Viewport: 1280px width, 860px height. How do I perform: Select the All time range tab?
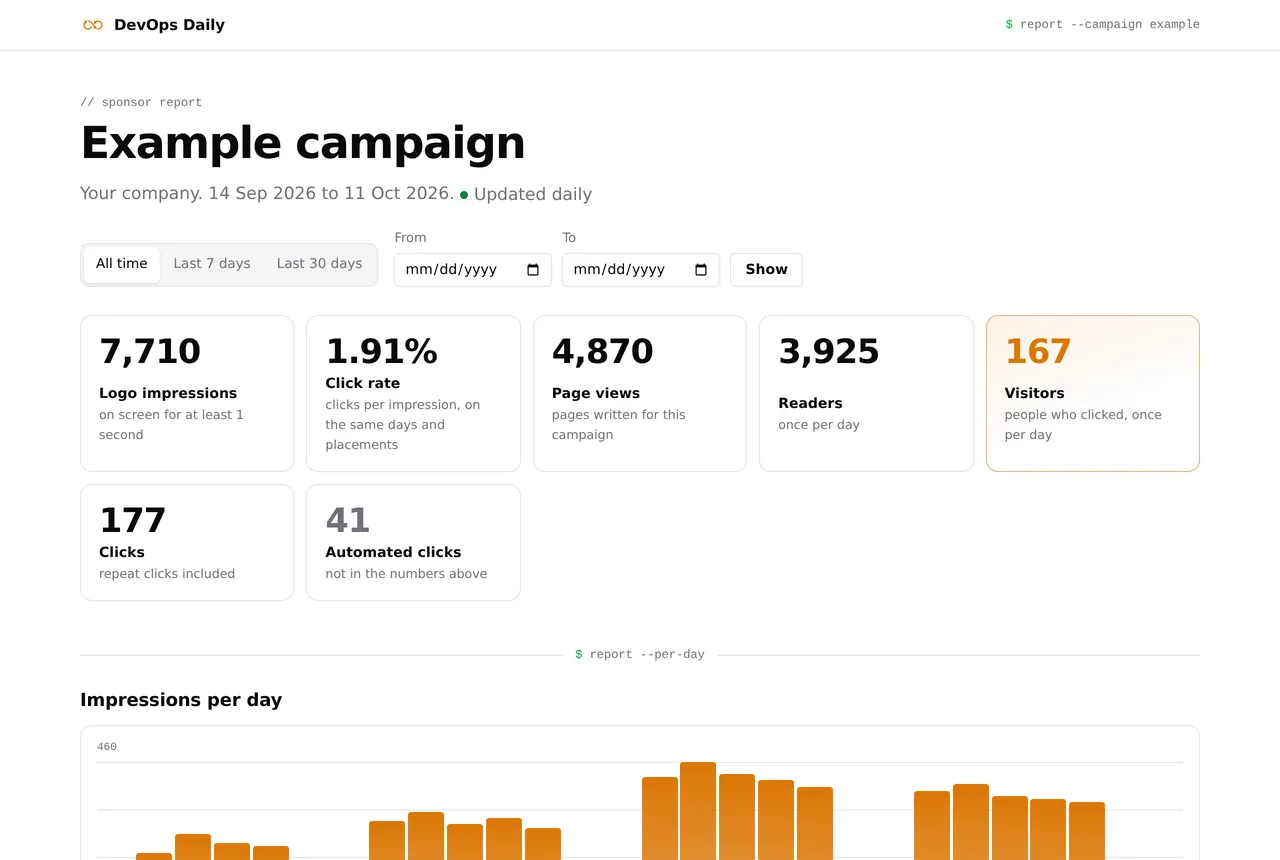(122, 265)
